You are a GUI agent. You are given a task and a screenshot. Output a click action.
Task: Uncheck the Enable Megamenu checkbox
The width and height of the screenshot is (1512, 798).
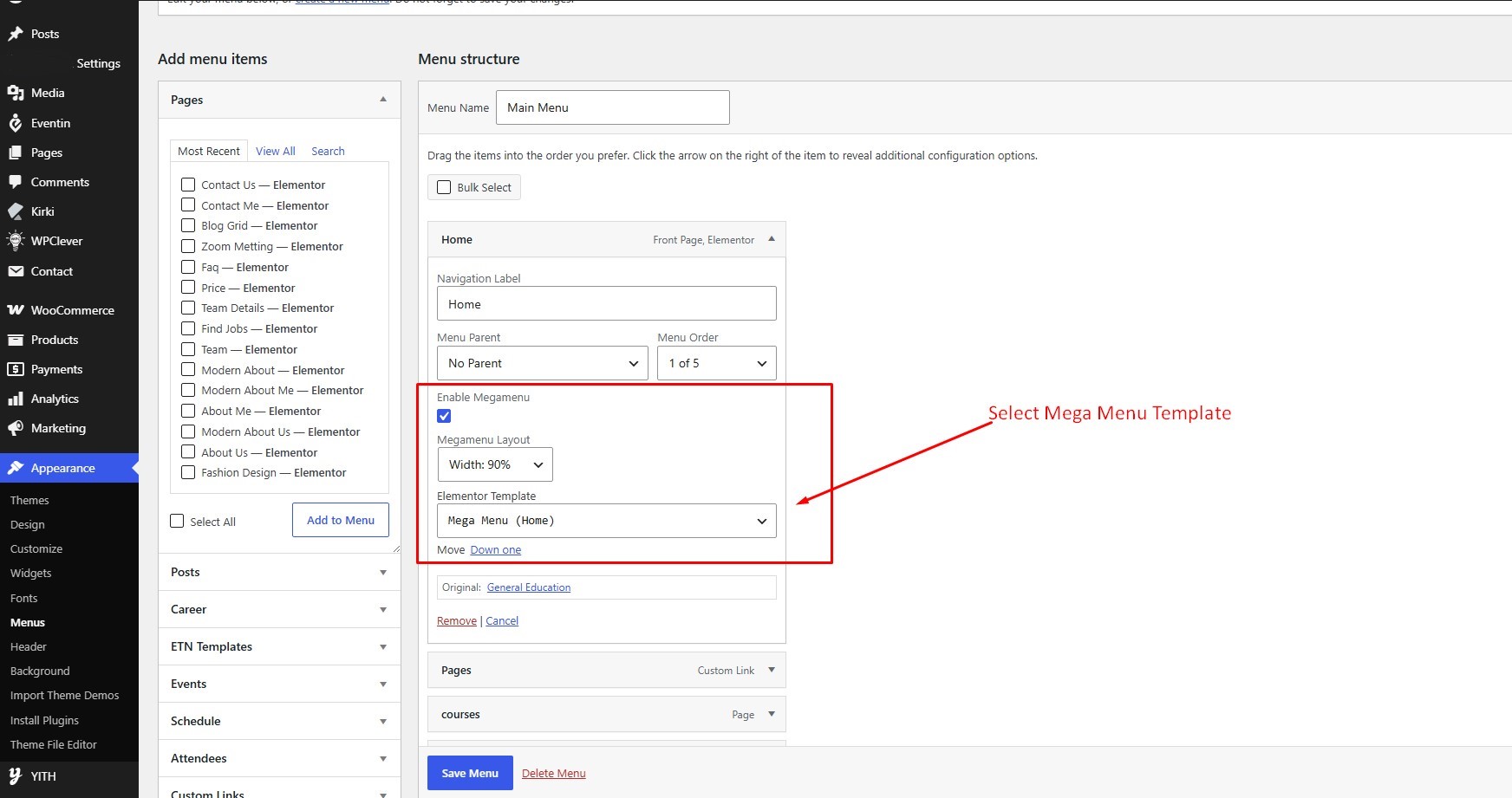pyautogui.click(x=444, y=416)
